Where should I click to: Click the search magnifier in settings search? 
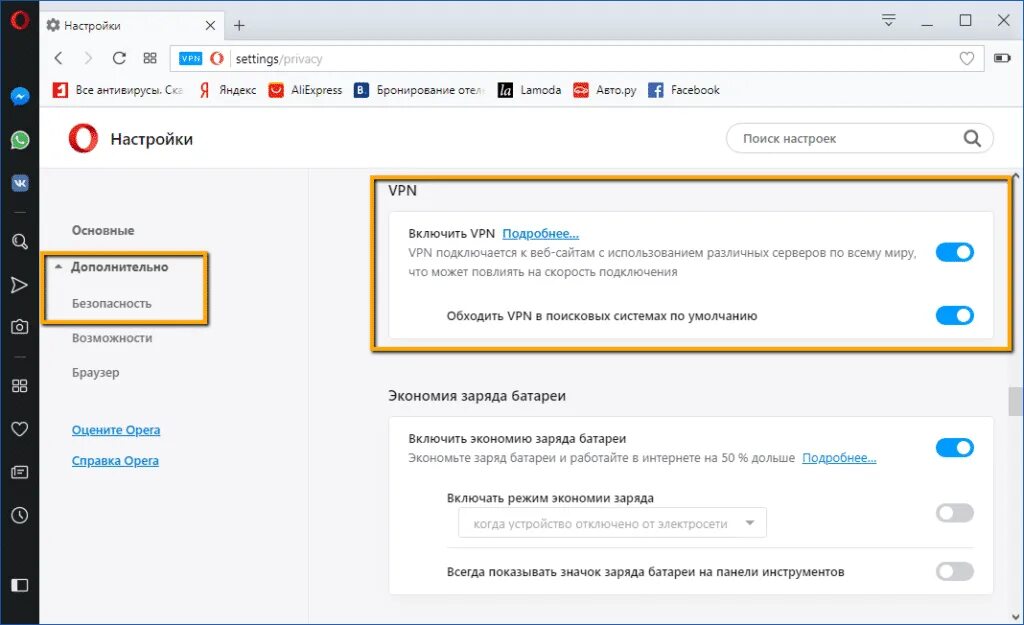972,138
